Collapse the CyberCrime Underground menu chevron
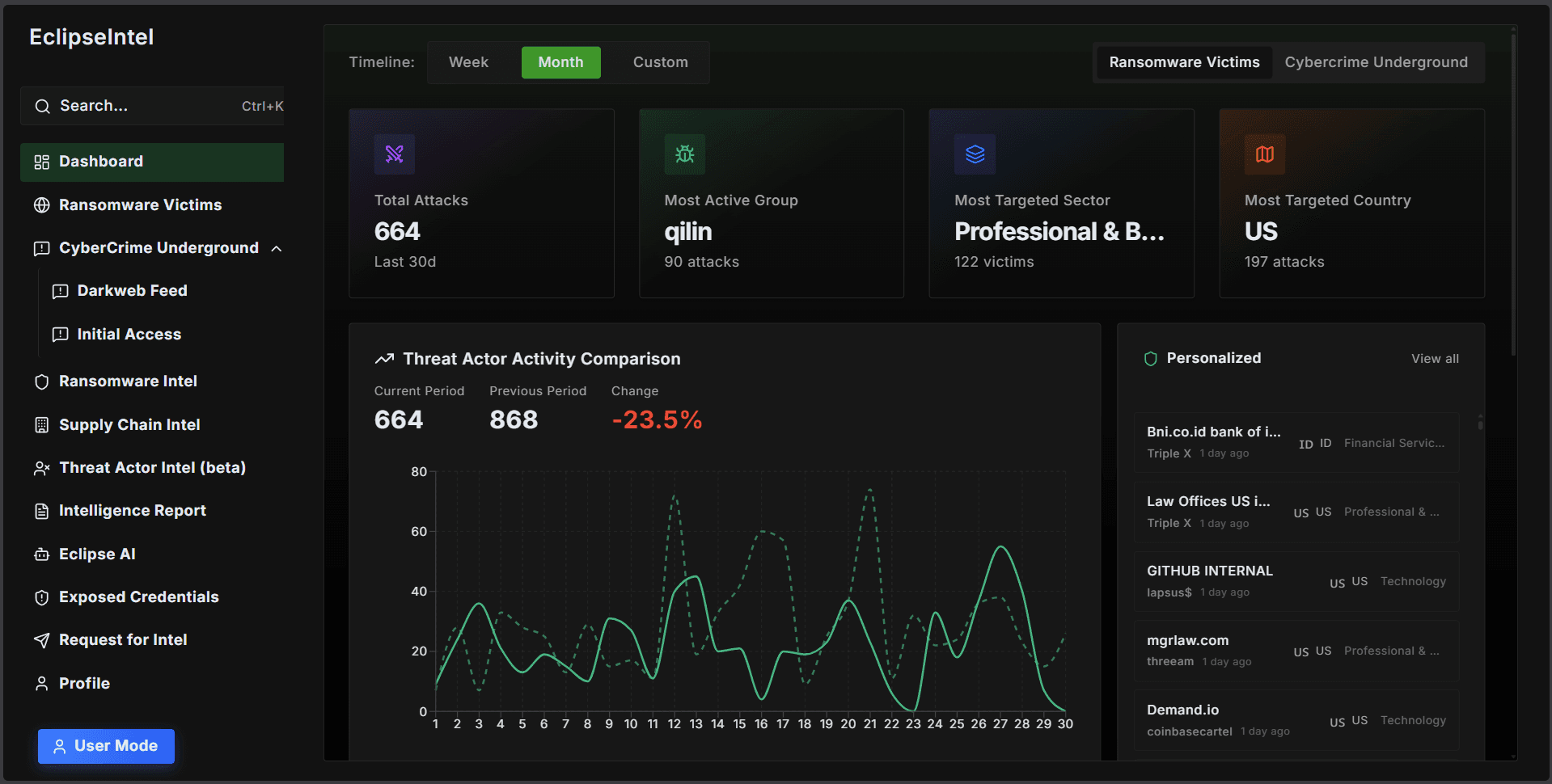 (x=277, y=248)
